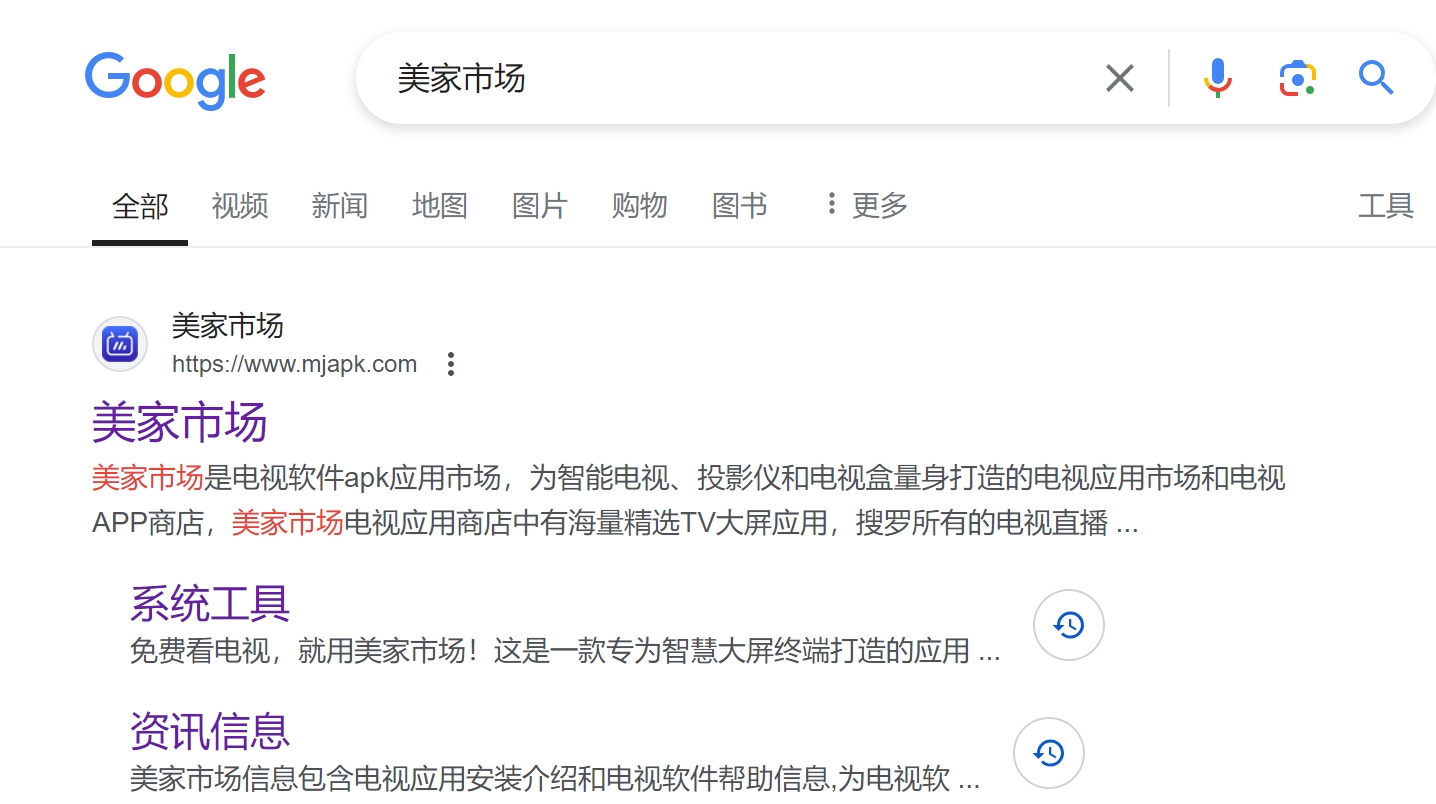
Task: Select the 全部 results tab
Action: 140,206
